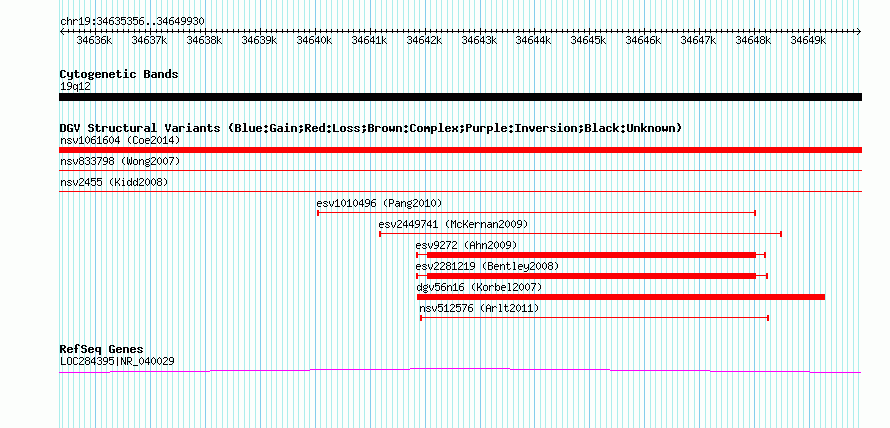Click the 34641k ruler tick label

(x=368, y=40)
